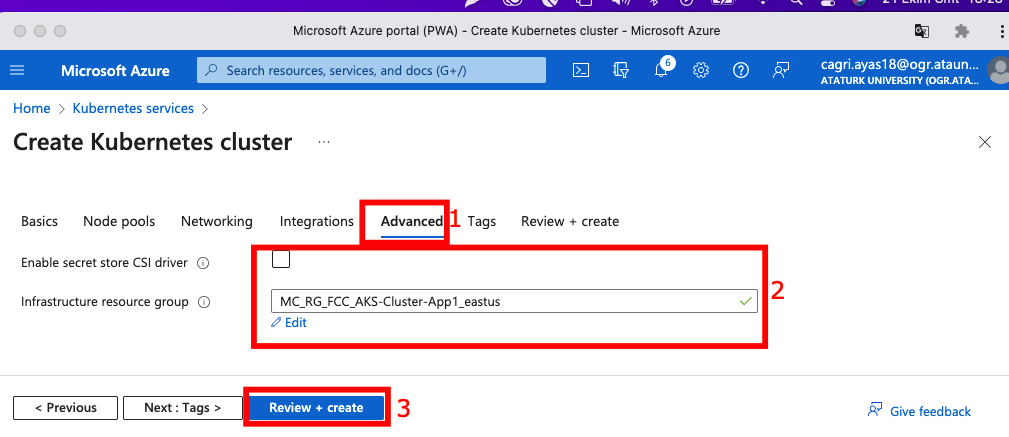Open the portal Settings gear
The image size is (1009, 437).
tap(701, 70)
